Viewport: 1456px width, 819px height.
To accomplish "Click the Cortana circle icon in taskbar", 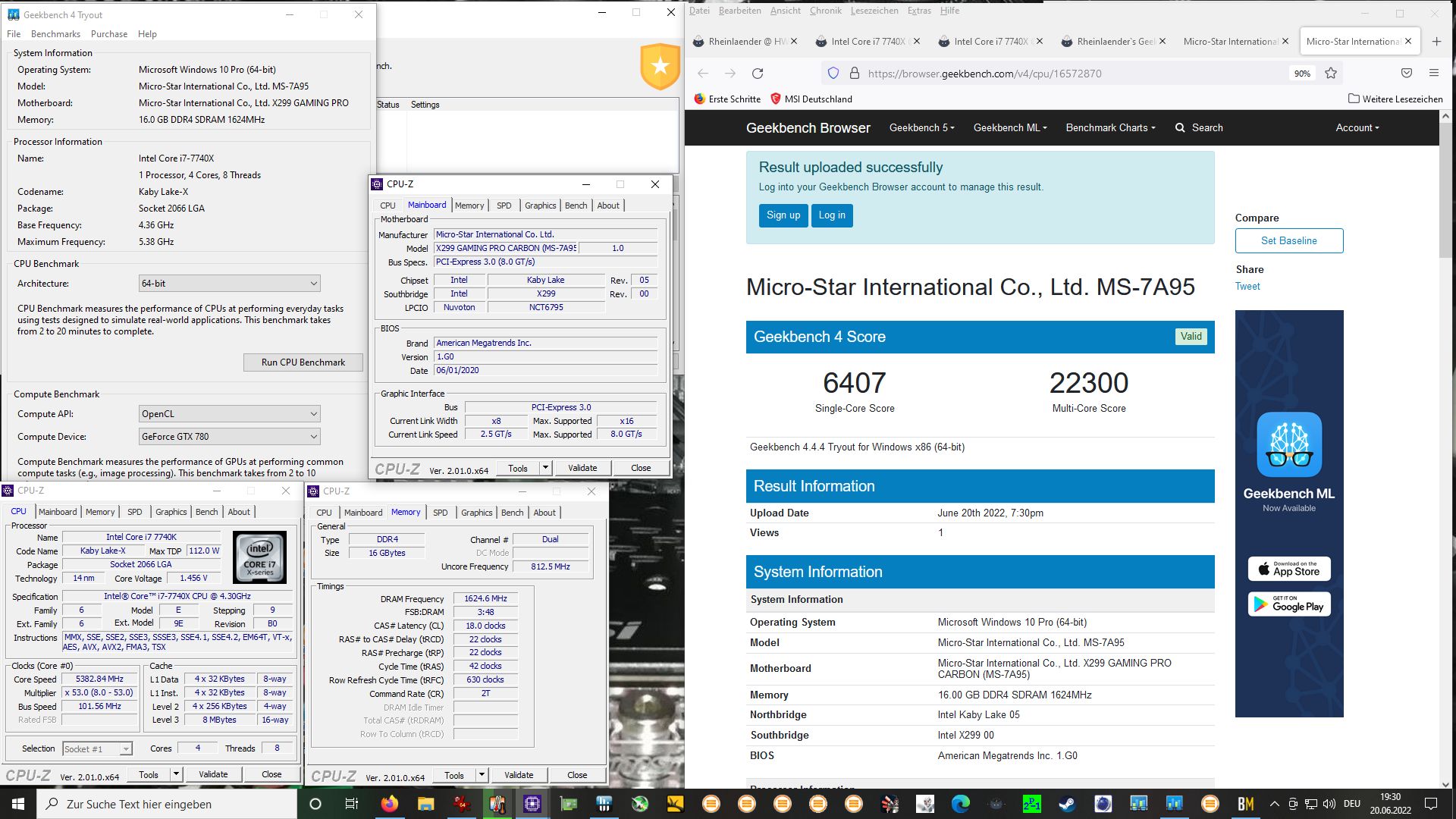I will tap(315, 804).
